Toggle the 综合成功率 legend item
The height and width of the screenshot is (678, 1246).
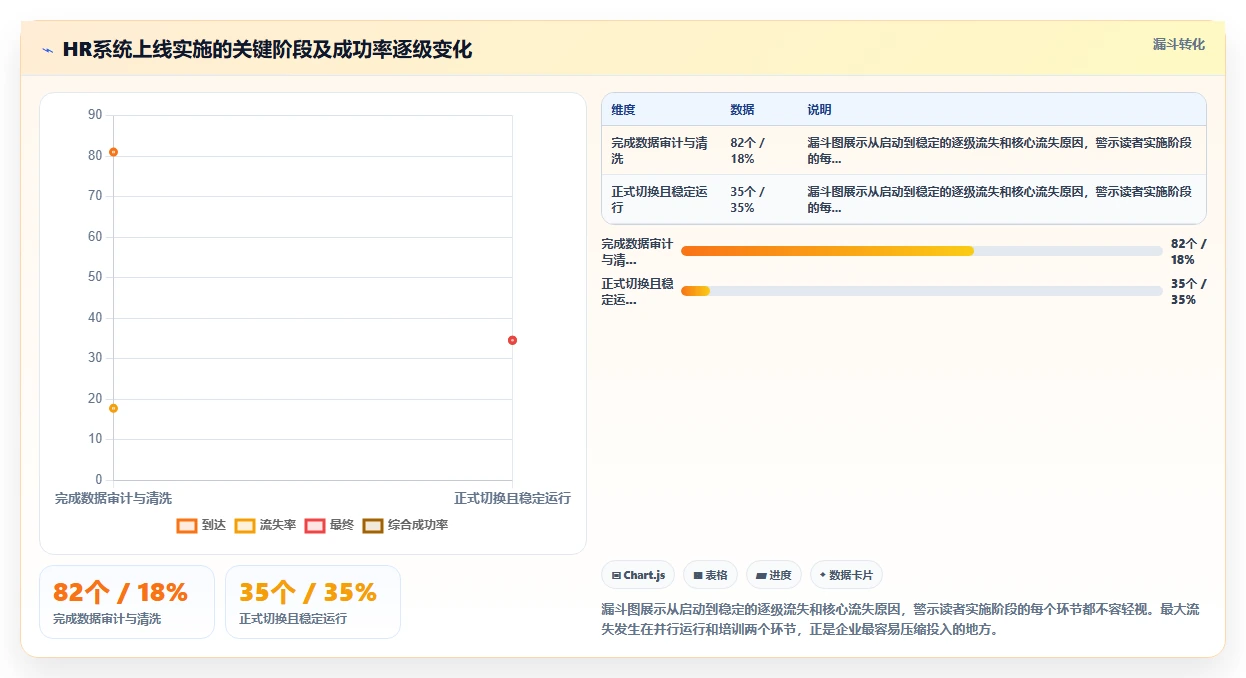tap(405, 525)
